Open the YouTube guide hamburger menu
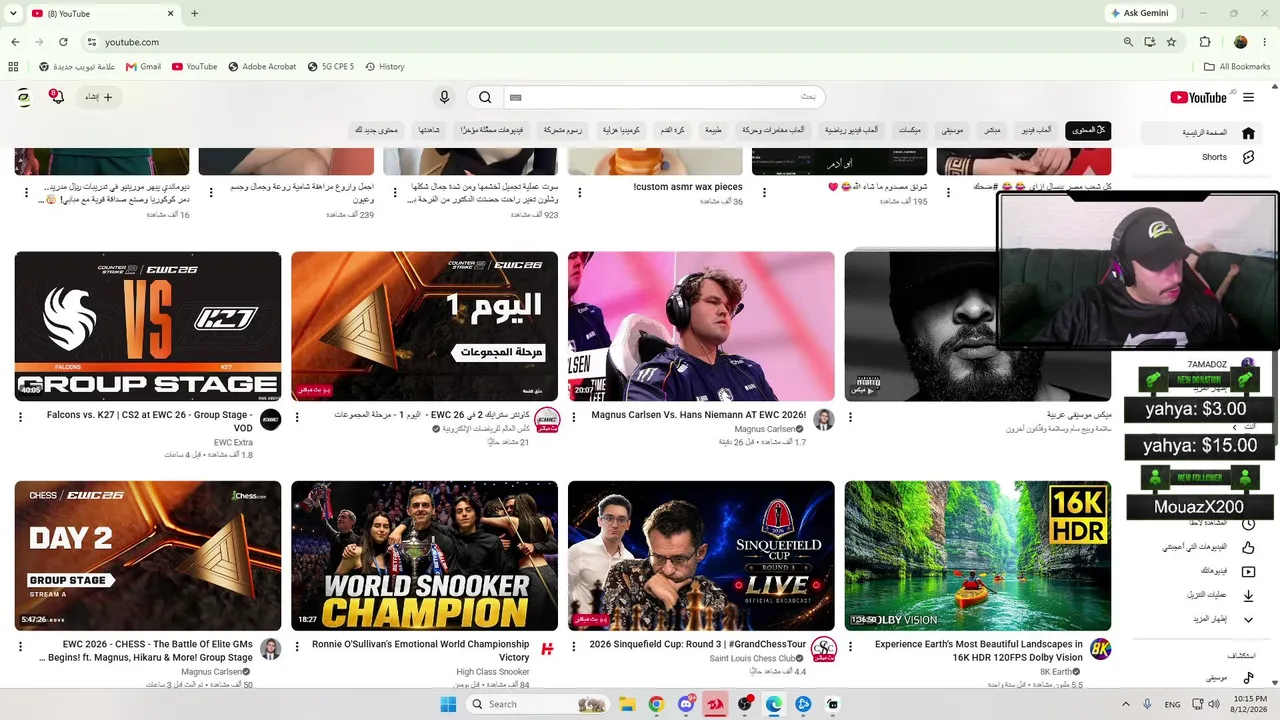 [x=1248, y=97]
